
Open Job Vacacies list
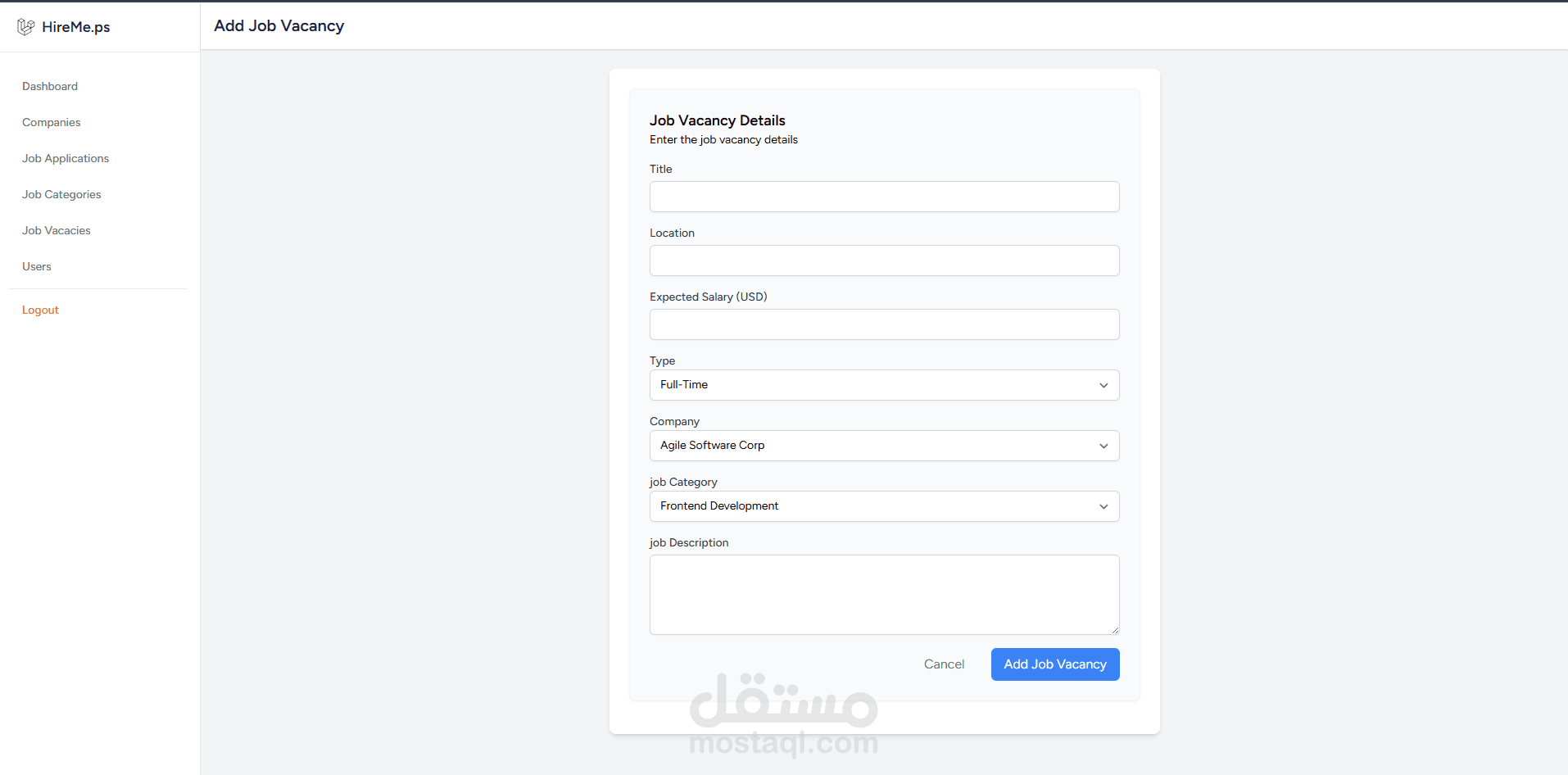(57, 230)
